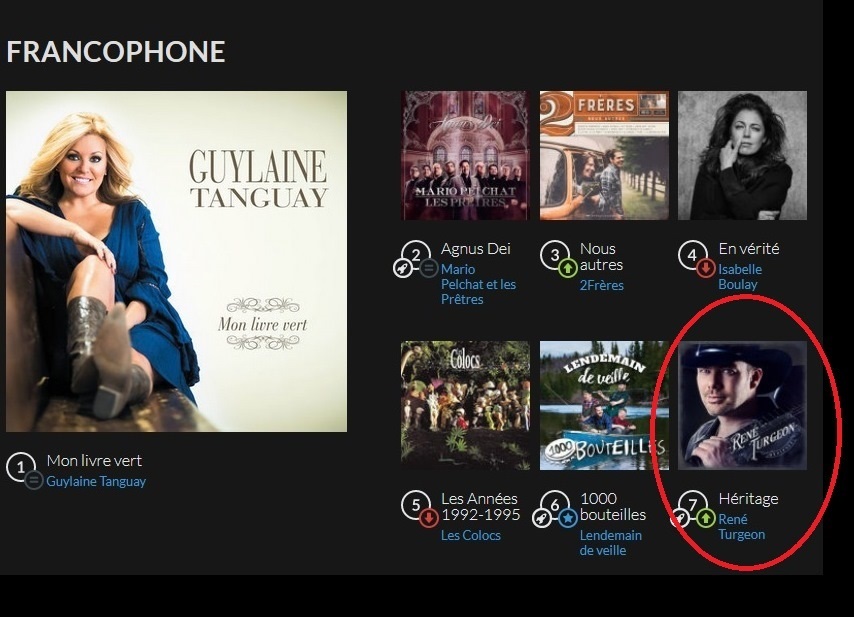Click the blue star icon beside rank 6
Image resolution: width=854 pixels, height=617 pixels.
(x=568, y=518)
